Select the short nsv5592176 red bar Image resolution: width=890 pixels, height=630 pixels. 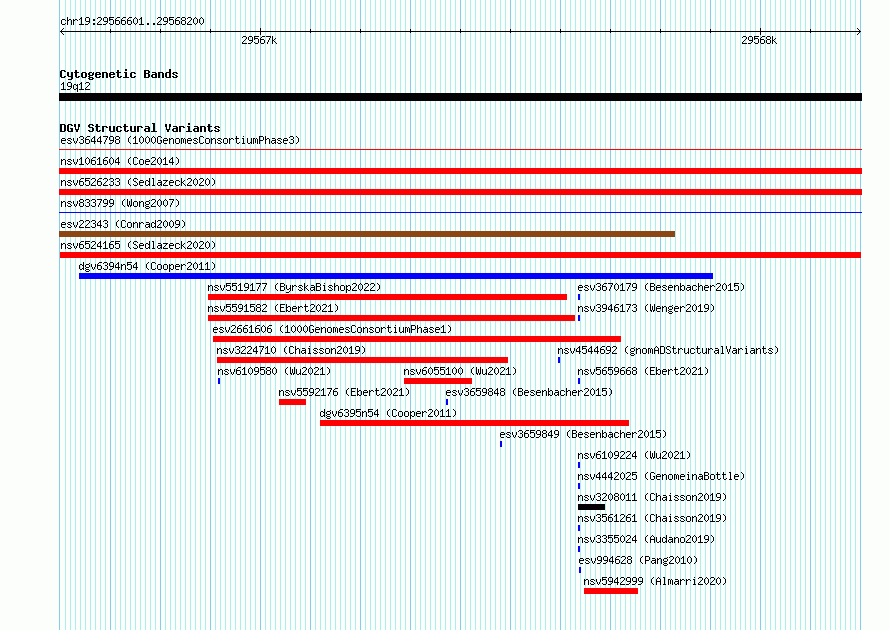[292, 402]
